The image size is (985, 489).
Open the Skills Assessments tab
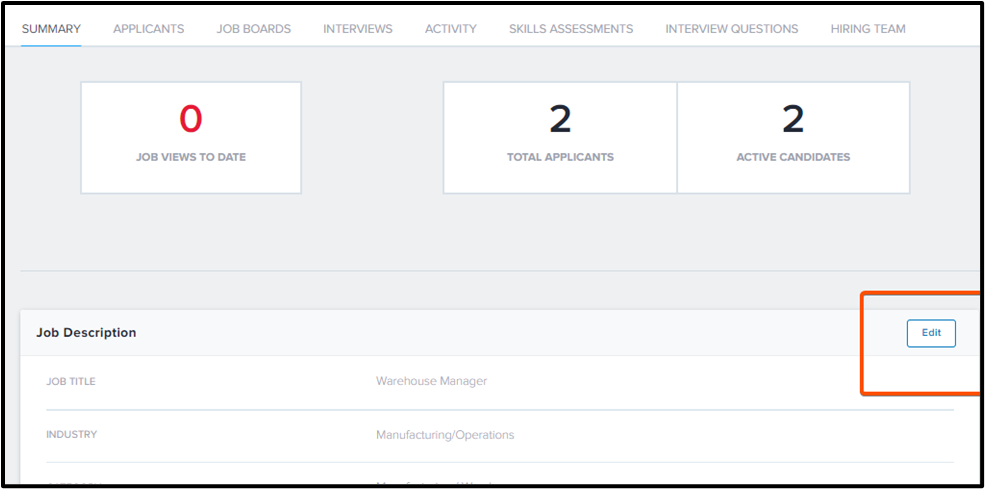pos(570,29)
